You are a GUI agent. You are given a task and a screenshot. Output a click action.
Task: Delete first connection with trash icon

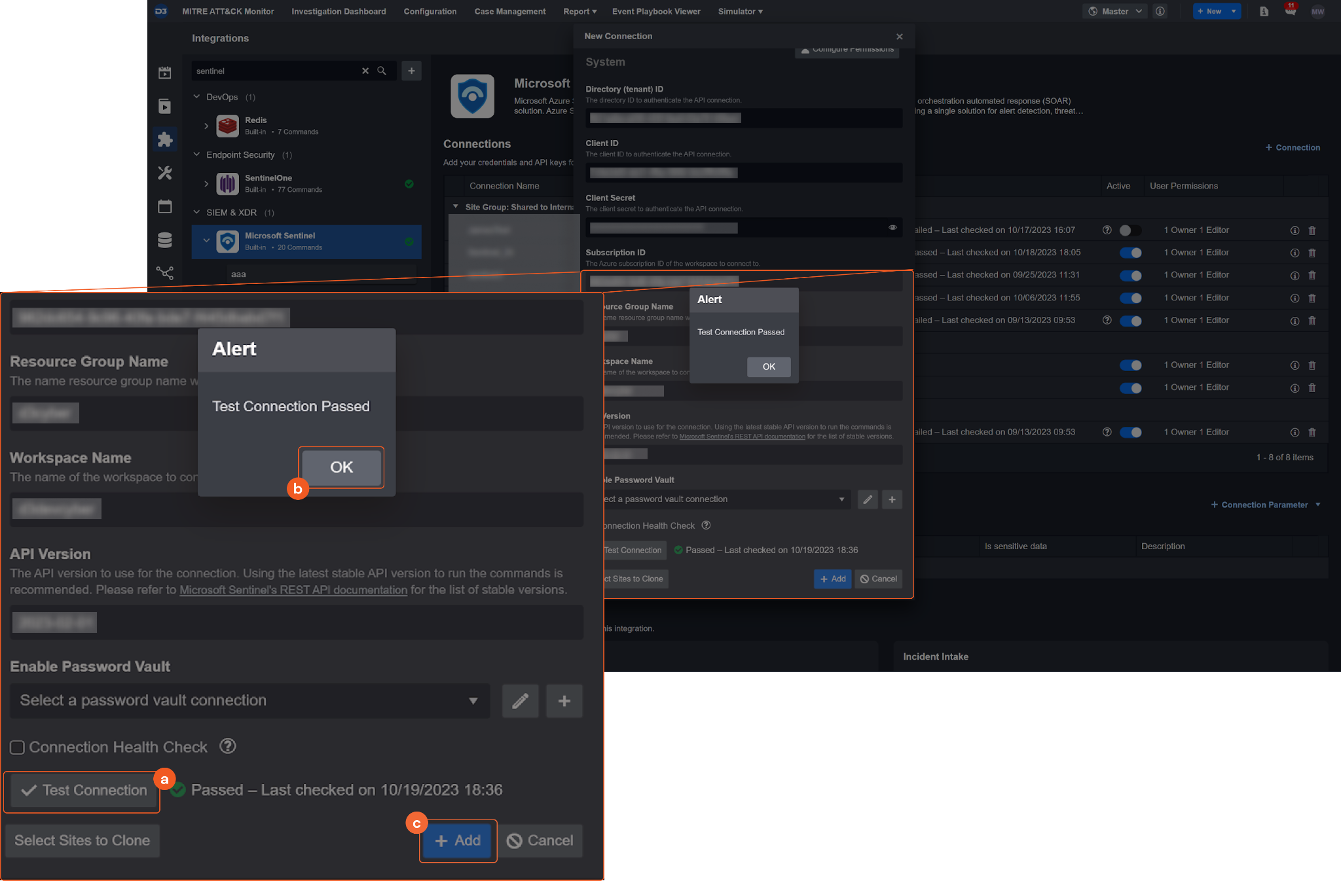[x=1312, y=230]
